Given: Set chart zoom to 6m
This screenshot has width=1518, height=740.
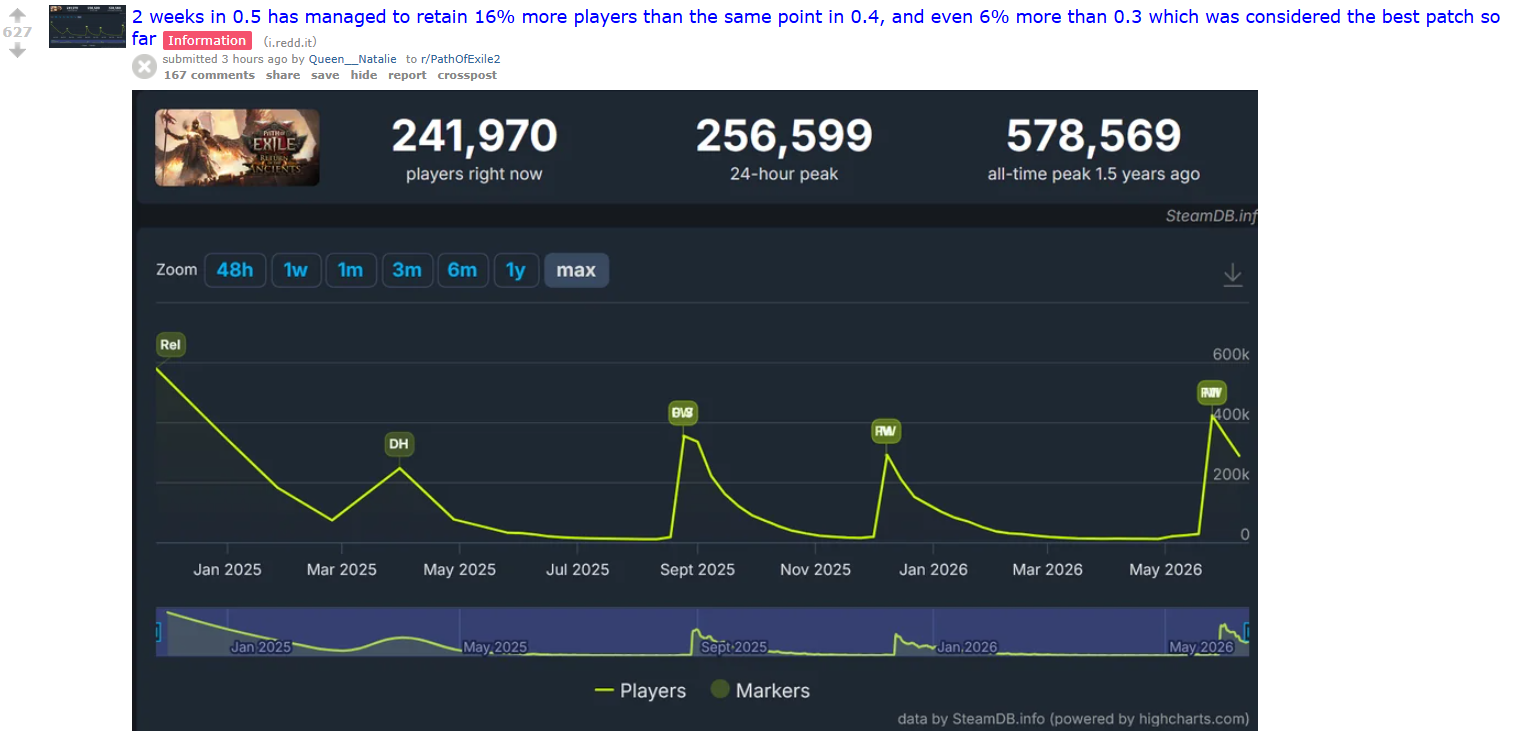Looking at the screenshot, I should (462, 270).
